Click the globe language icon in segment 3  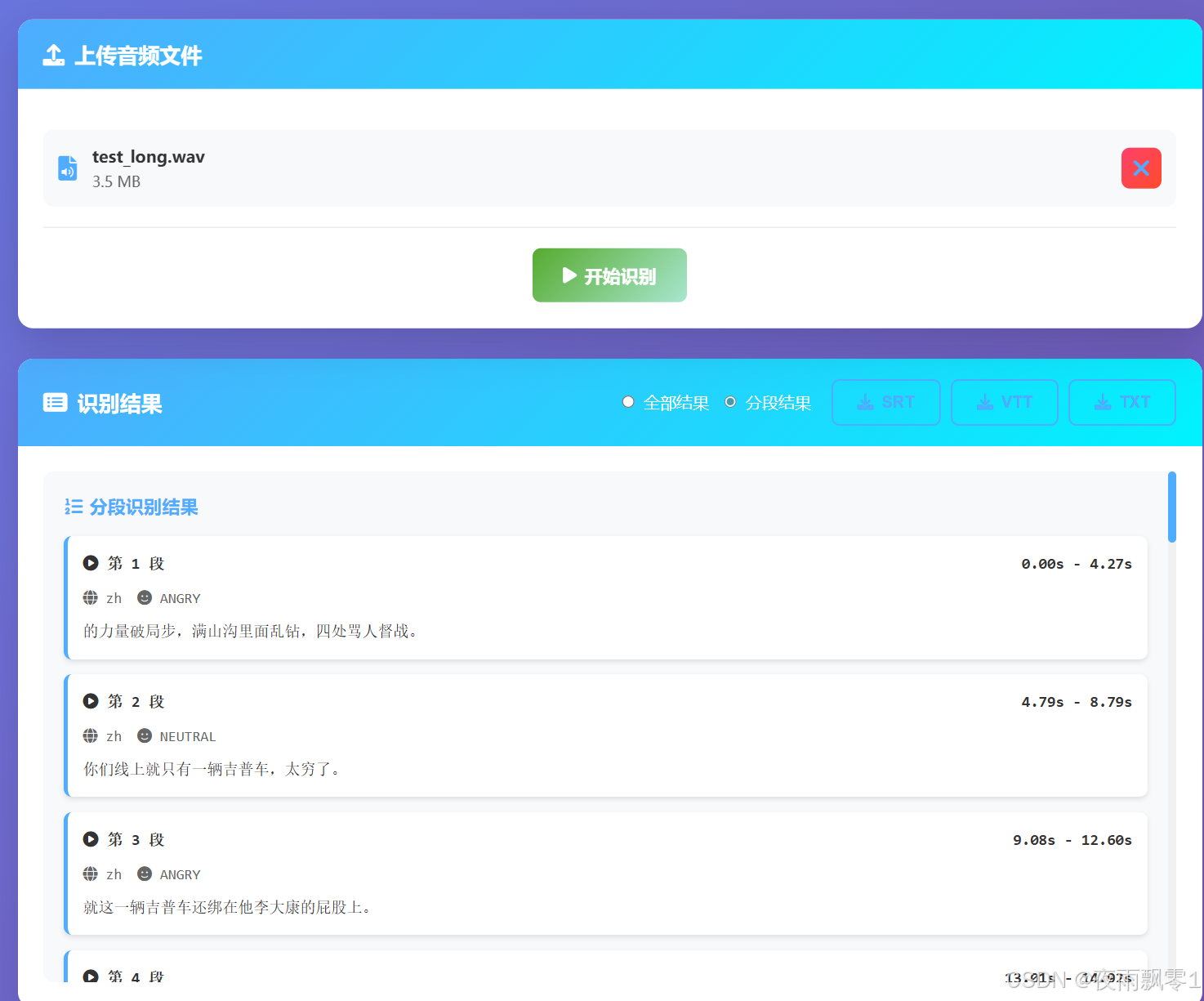[x=91, y=874]
